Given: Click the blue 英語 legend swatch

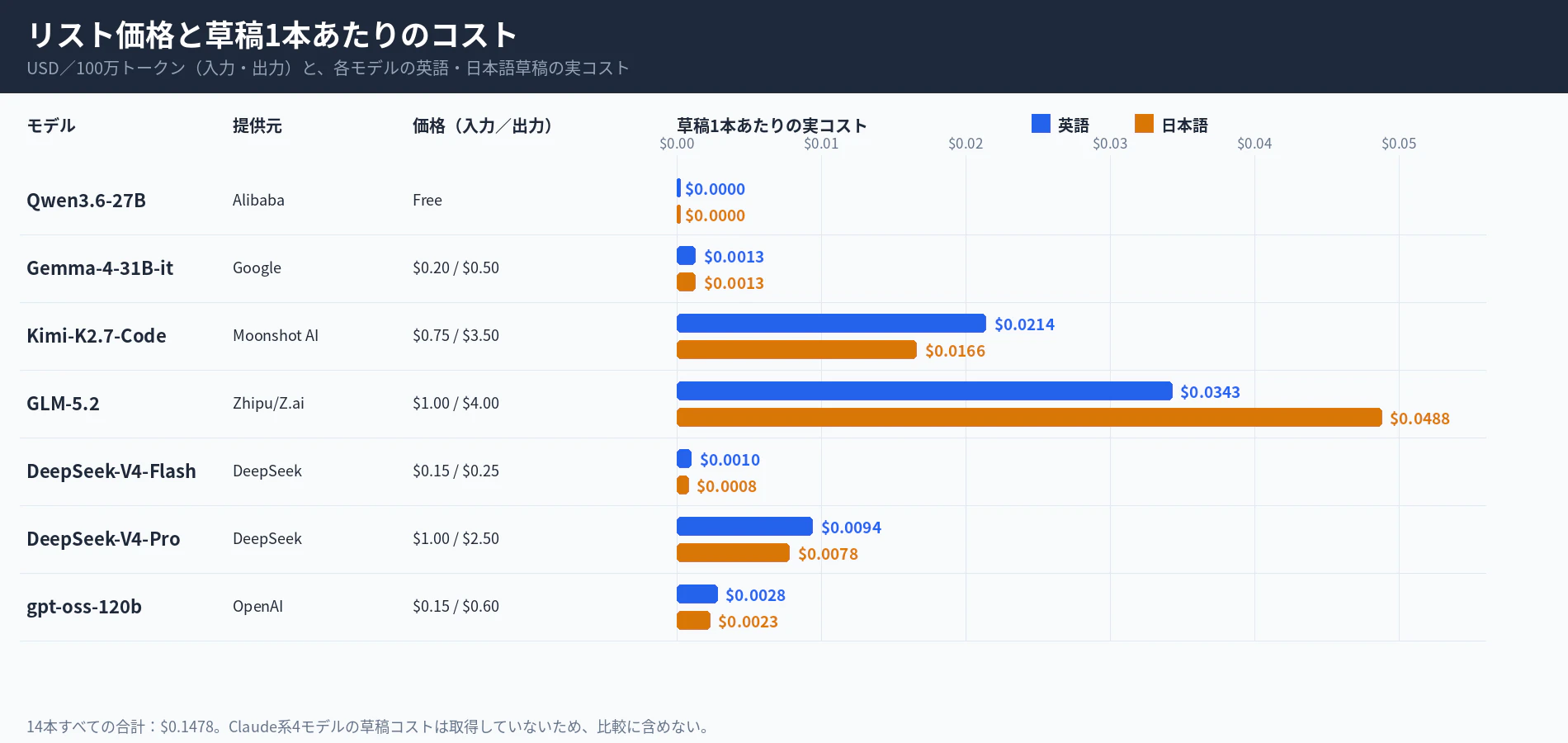Looking at the screenshot, I should click(1041, 124).
